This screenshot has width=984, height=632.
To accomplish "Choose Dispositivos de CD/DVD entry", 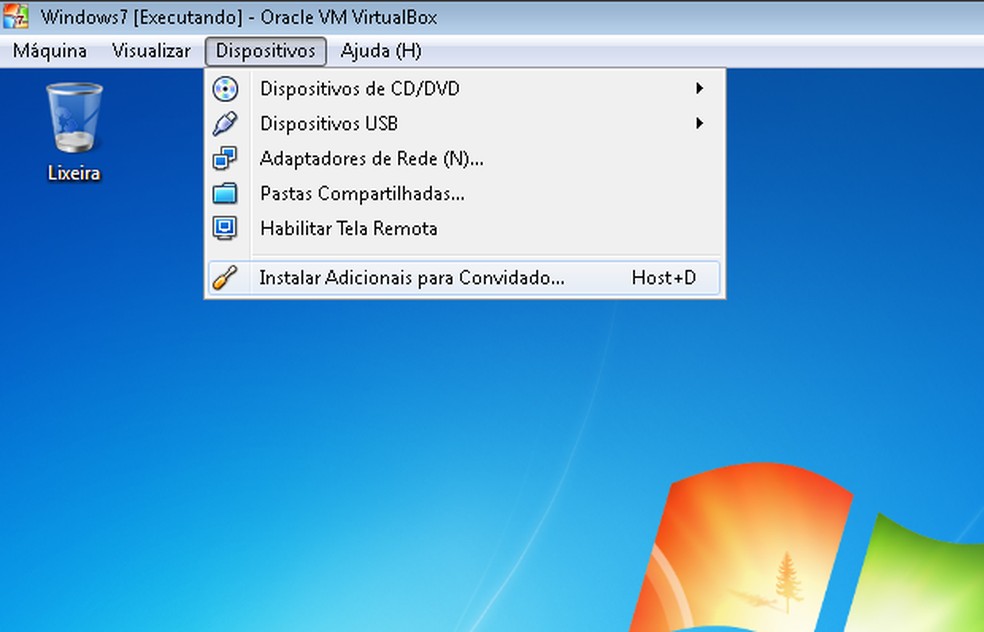I will pyautogui.click(x=465, y=88).
